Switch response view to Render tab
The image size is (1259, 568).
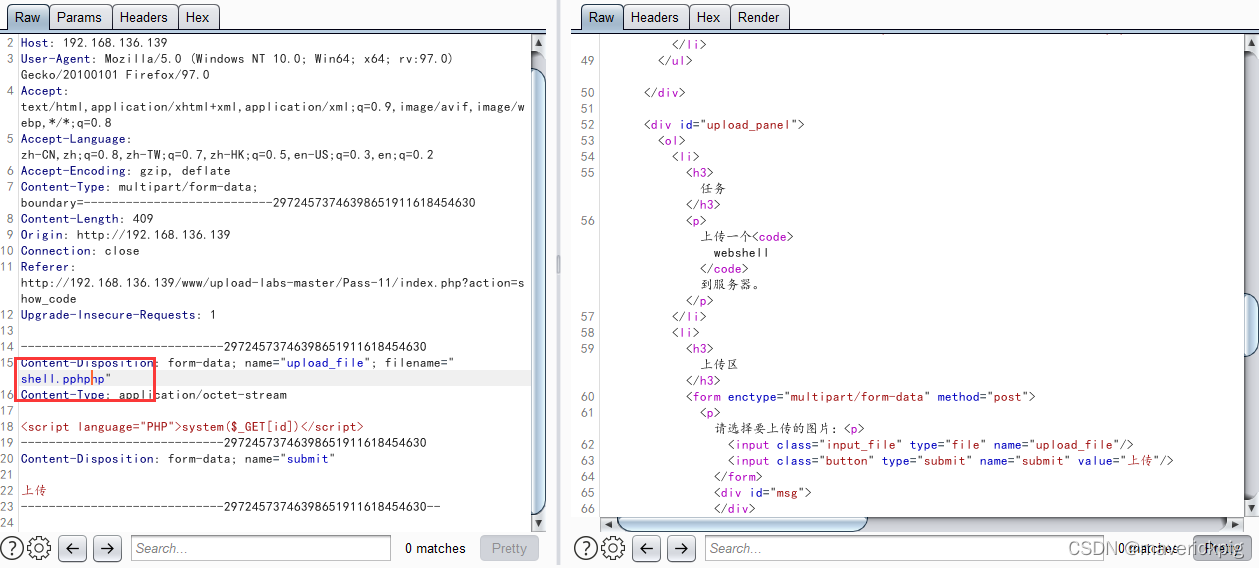coord(759,17)
